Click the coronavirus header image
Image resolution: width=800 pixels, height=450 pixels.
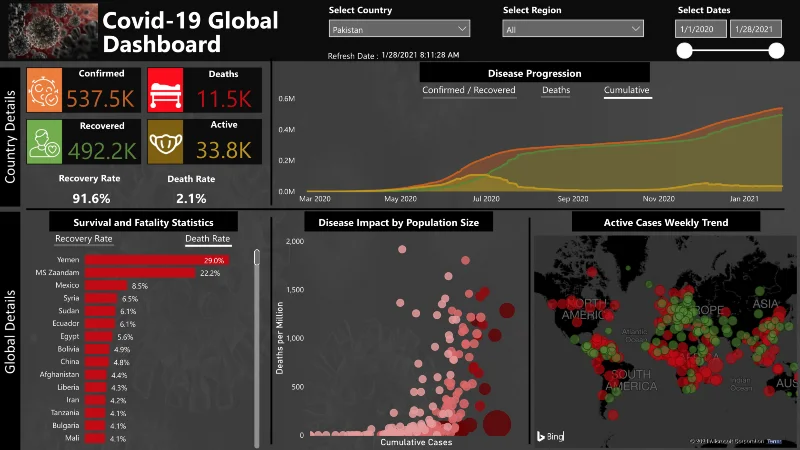(x=53, y=31)
